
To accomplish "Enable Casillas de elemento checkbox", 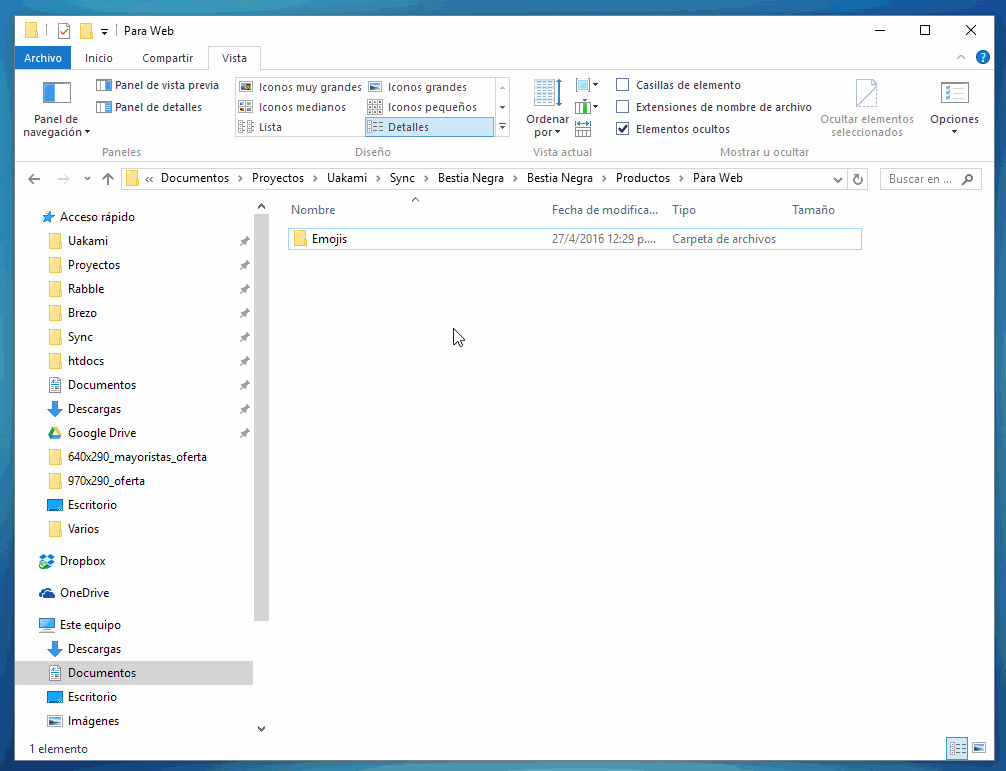I will (622, 85).
